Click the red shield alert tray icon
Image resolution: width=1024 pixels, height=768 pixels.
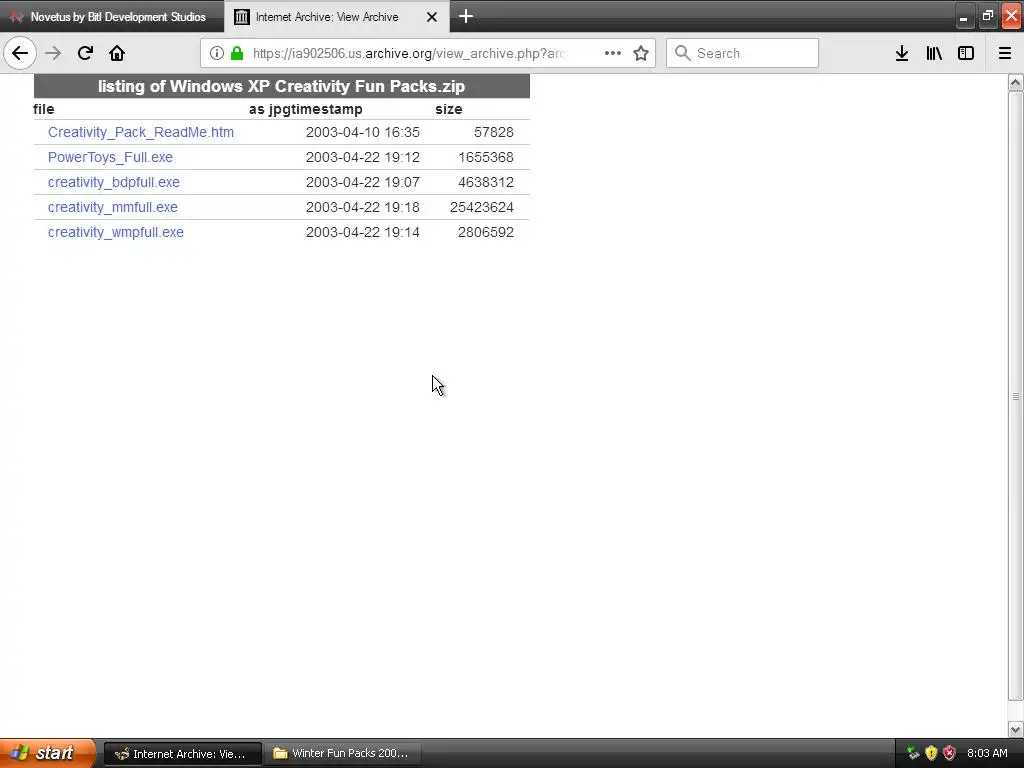click(950, 753)
